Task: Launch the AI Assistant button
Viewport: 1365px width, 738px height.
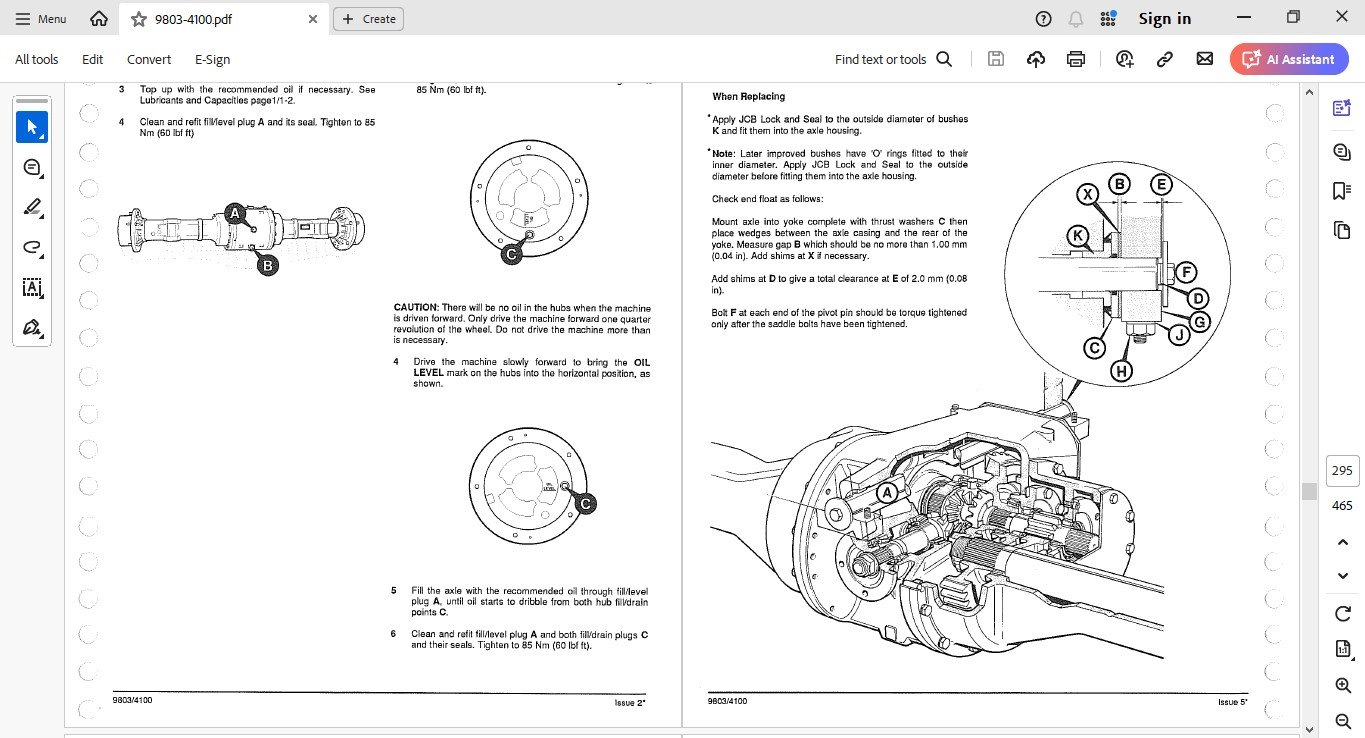Action: [1289, 59]
